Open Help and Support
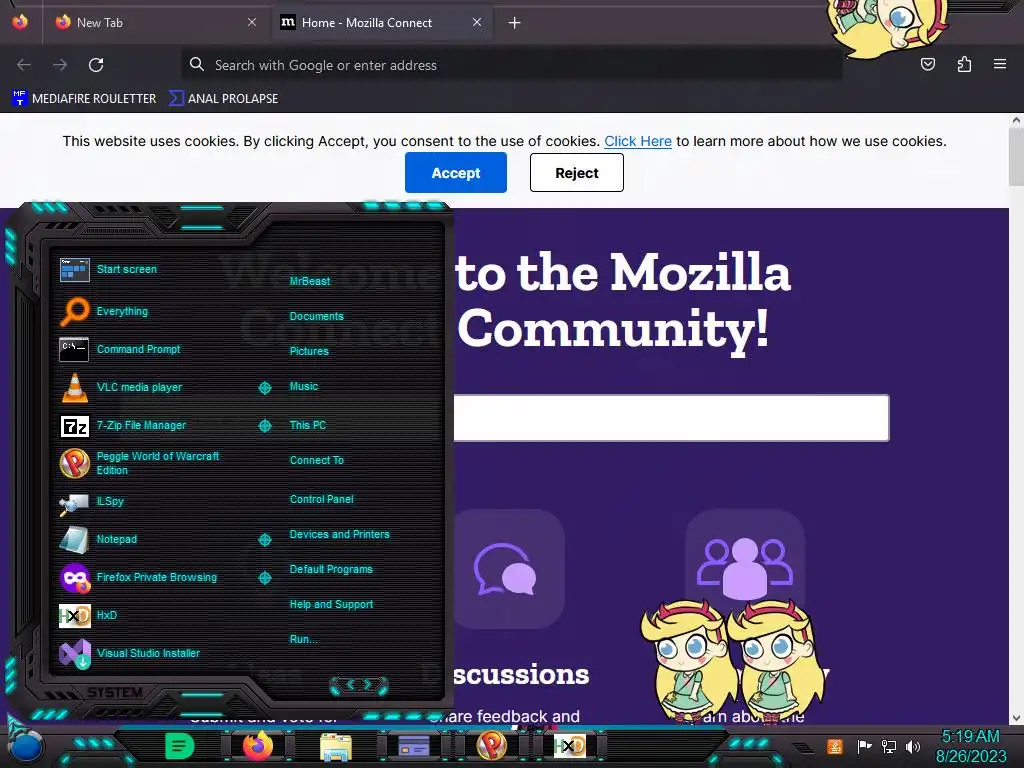This screenshot has width=1024, height=768. pyautogui.click(x=332, y=605)
